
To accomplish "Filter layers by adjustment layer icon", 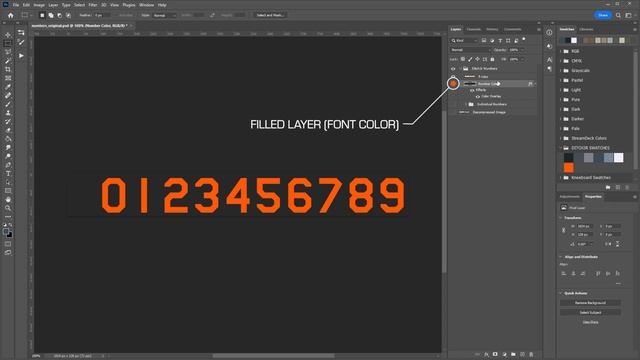I will (x=492, y=40).
